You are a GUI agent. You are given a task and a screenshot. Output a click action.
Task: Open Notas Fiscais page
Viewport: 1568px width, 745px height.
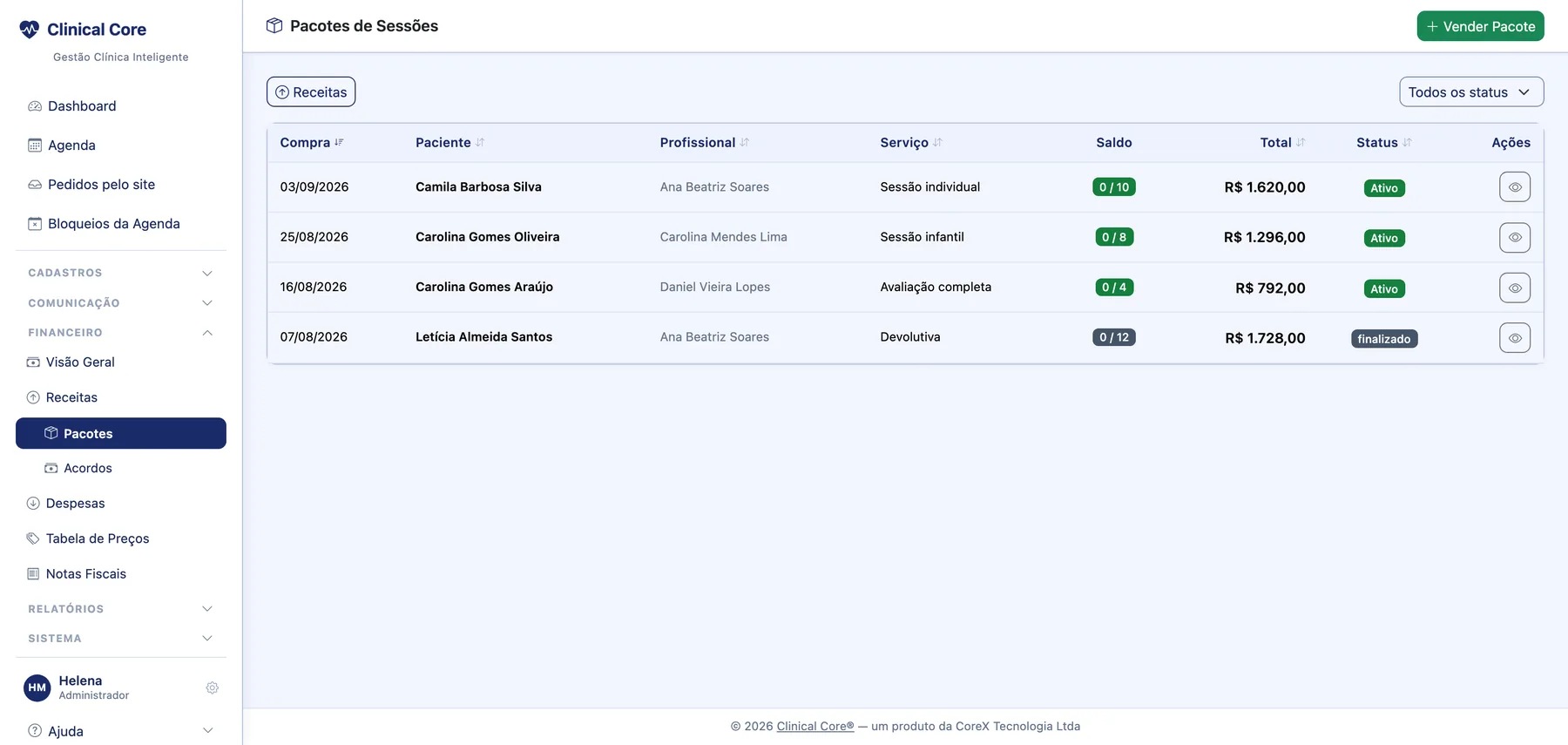point(121,574)
